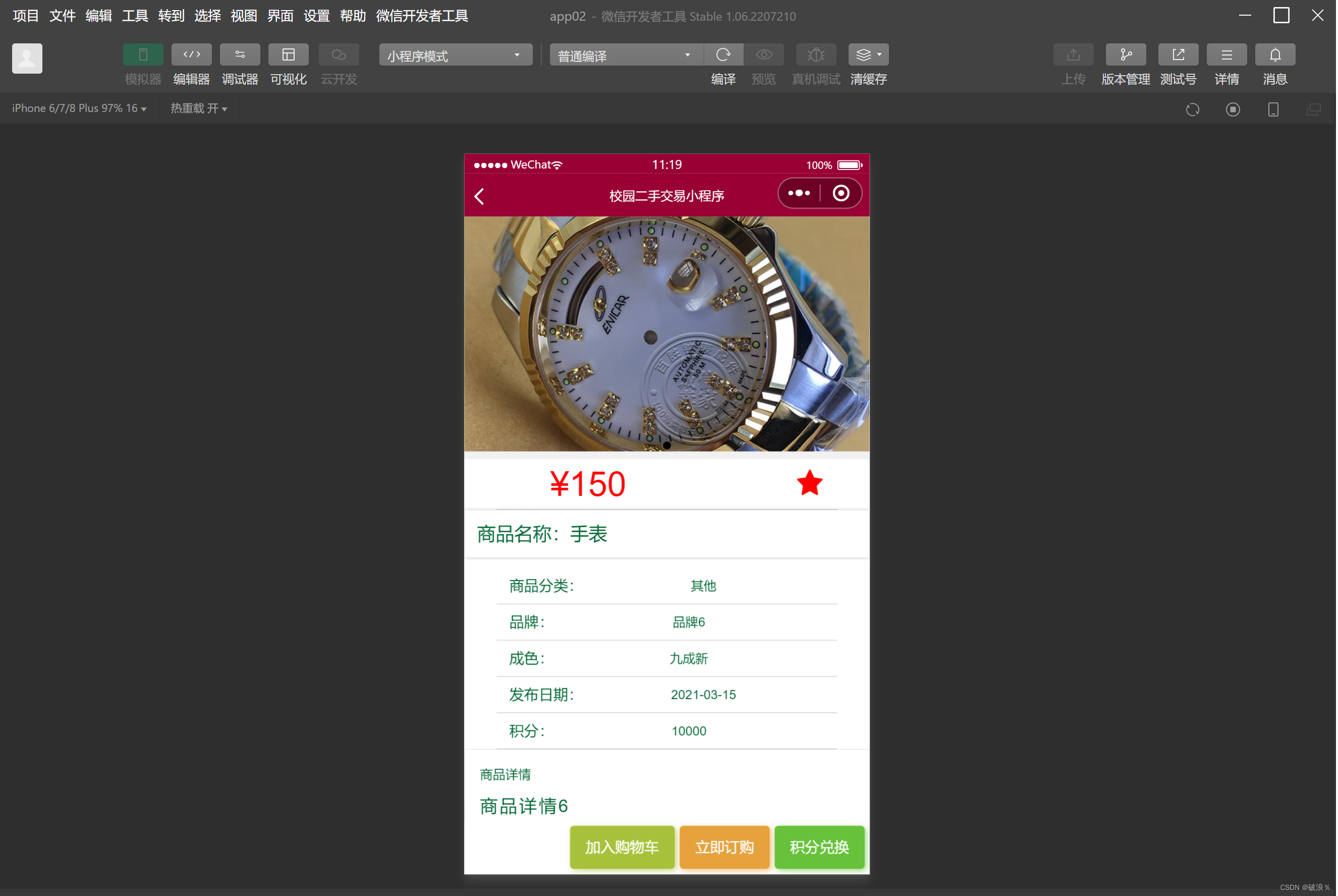Select 视图 (View) menu item
Image resolution: width=1338 pixels, height=896 pixels.
pyautogui.click(x=240, y=14)
